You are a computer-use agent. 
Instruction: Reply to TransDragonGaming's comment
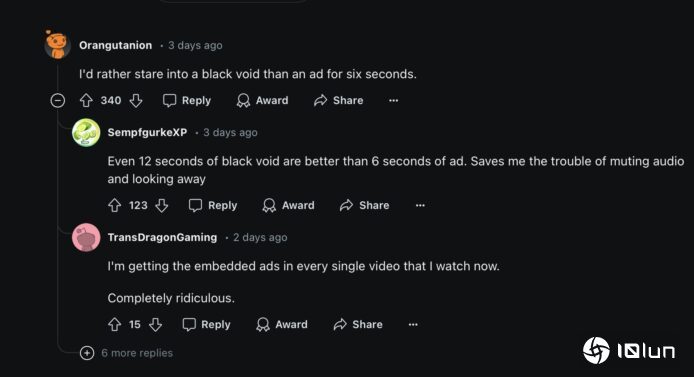point(206,325)
